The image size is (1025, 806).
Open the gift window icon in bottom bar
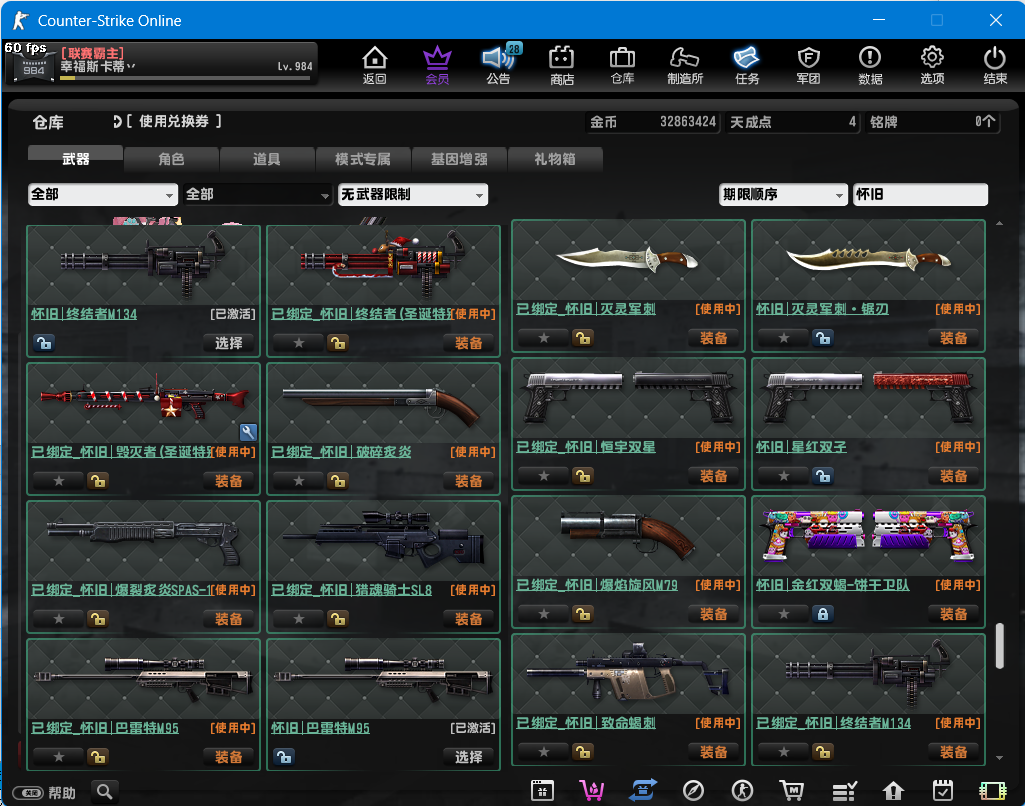point(542,791)
